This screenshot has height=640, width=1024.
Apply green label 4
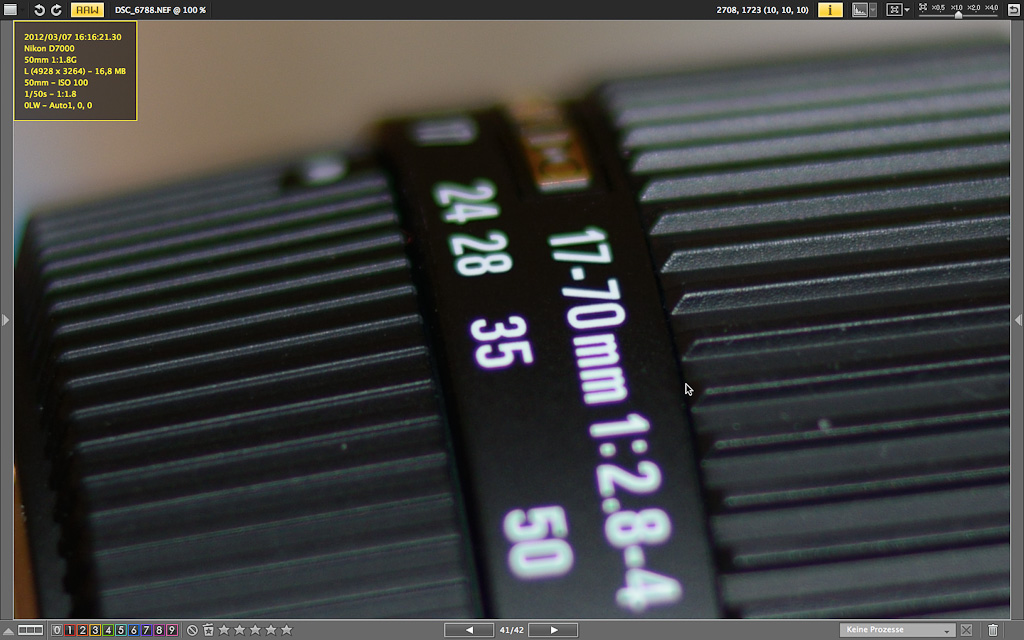pyautogui.click(x=108, y=630)
